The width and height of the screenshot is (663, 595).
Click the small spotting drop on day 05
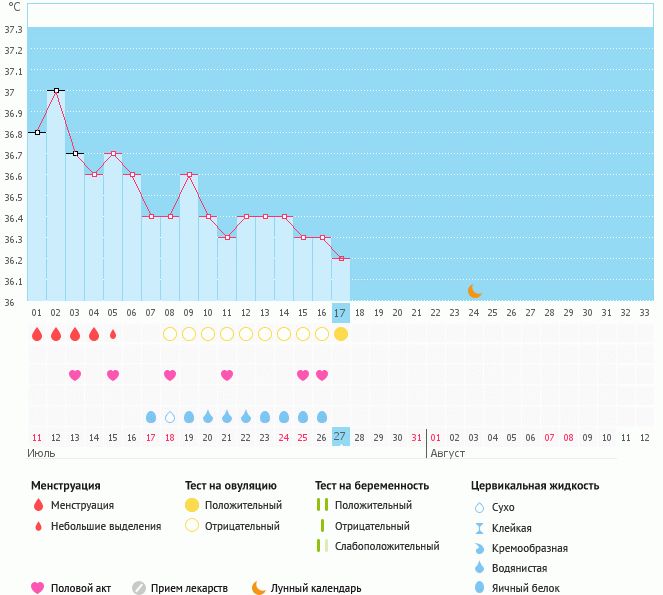(x=113, y=334)
